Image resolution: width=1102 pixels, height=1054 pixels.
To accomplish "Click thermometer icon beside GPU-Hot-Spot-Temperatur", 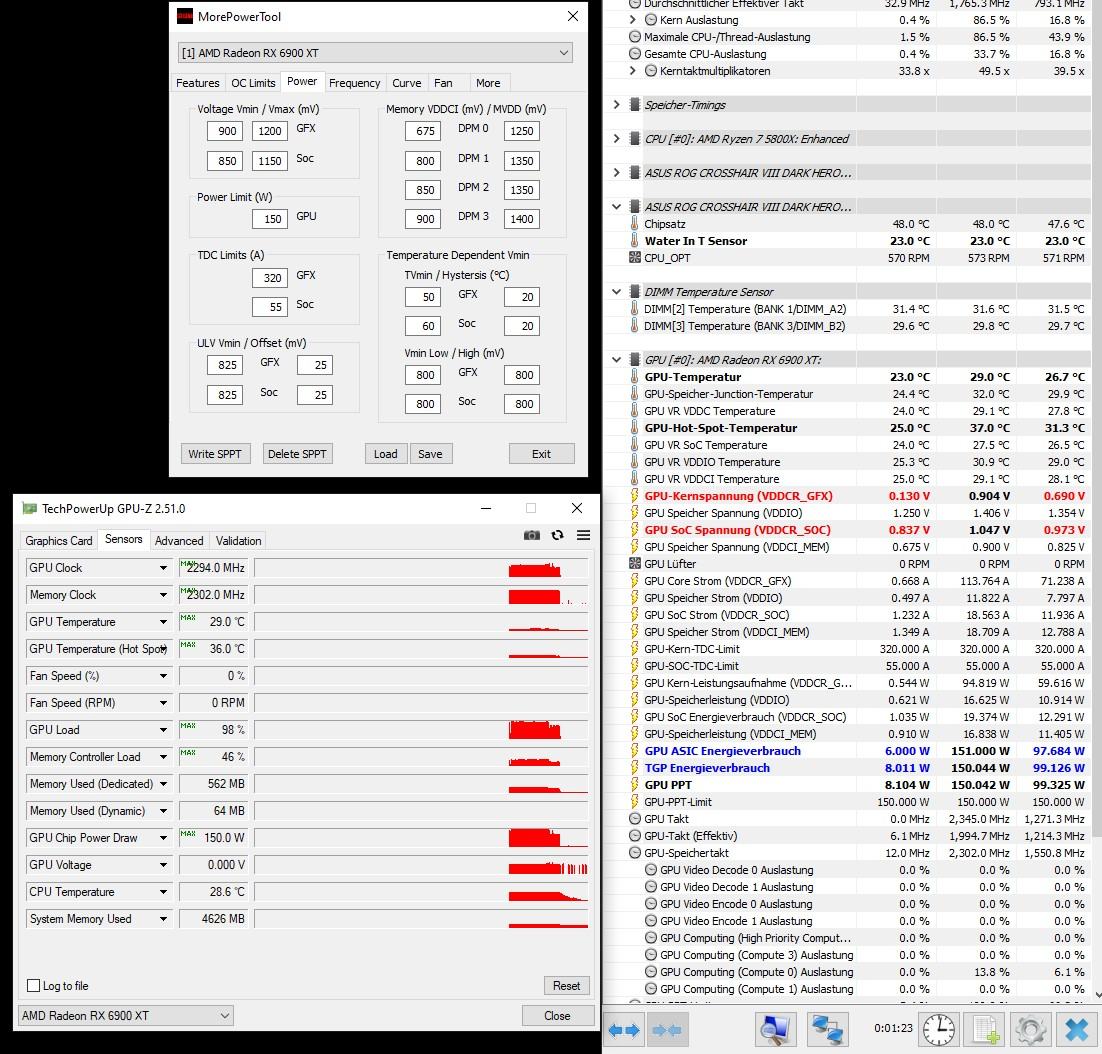I will 635,428.
